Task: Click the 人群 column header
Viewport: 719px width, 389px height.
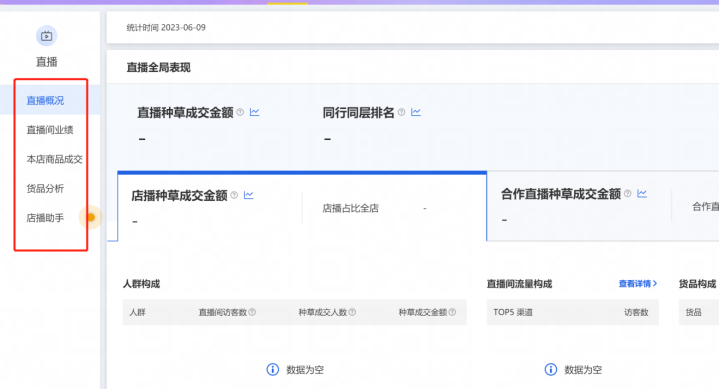Action: coord(137,312)
